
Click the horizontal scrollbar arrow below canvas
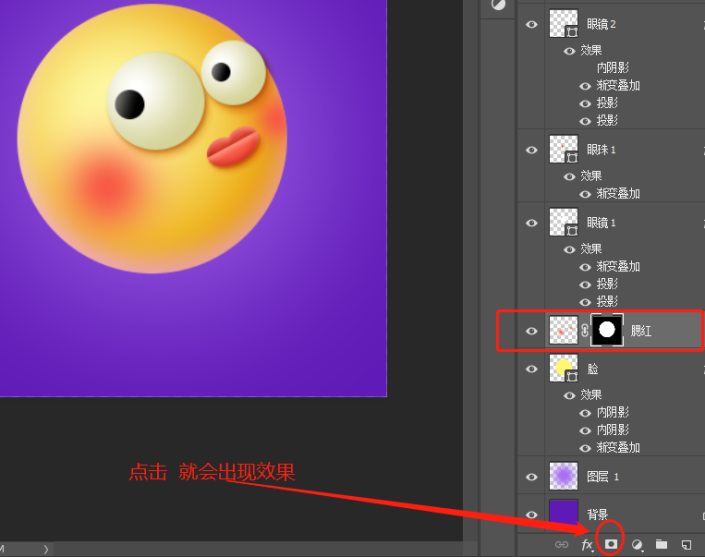pyautogui.click(x=45, y=549)
